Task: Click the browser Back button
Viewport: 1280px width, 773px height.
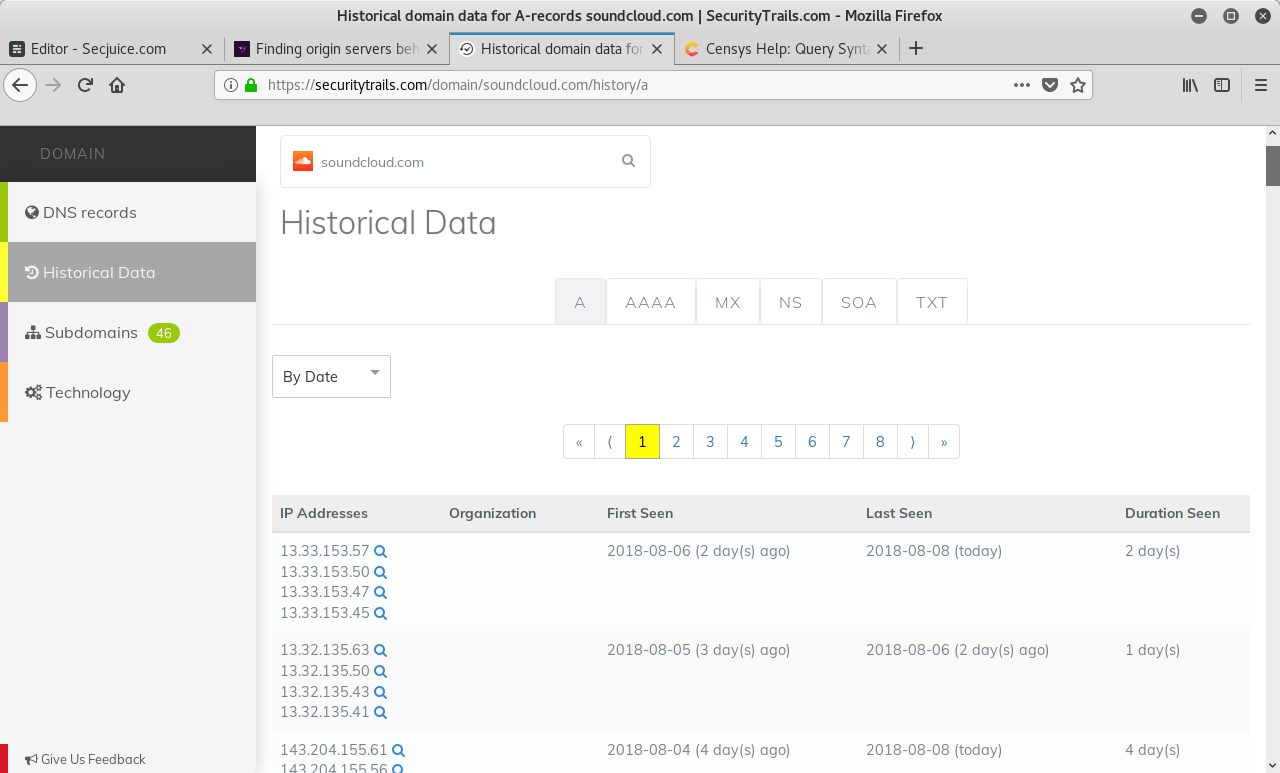Action: (x=20, y=85)
